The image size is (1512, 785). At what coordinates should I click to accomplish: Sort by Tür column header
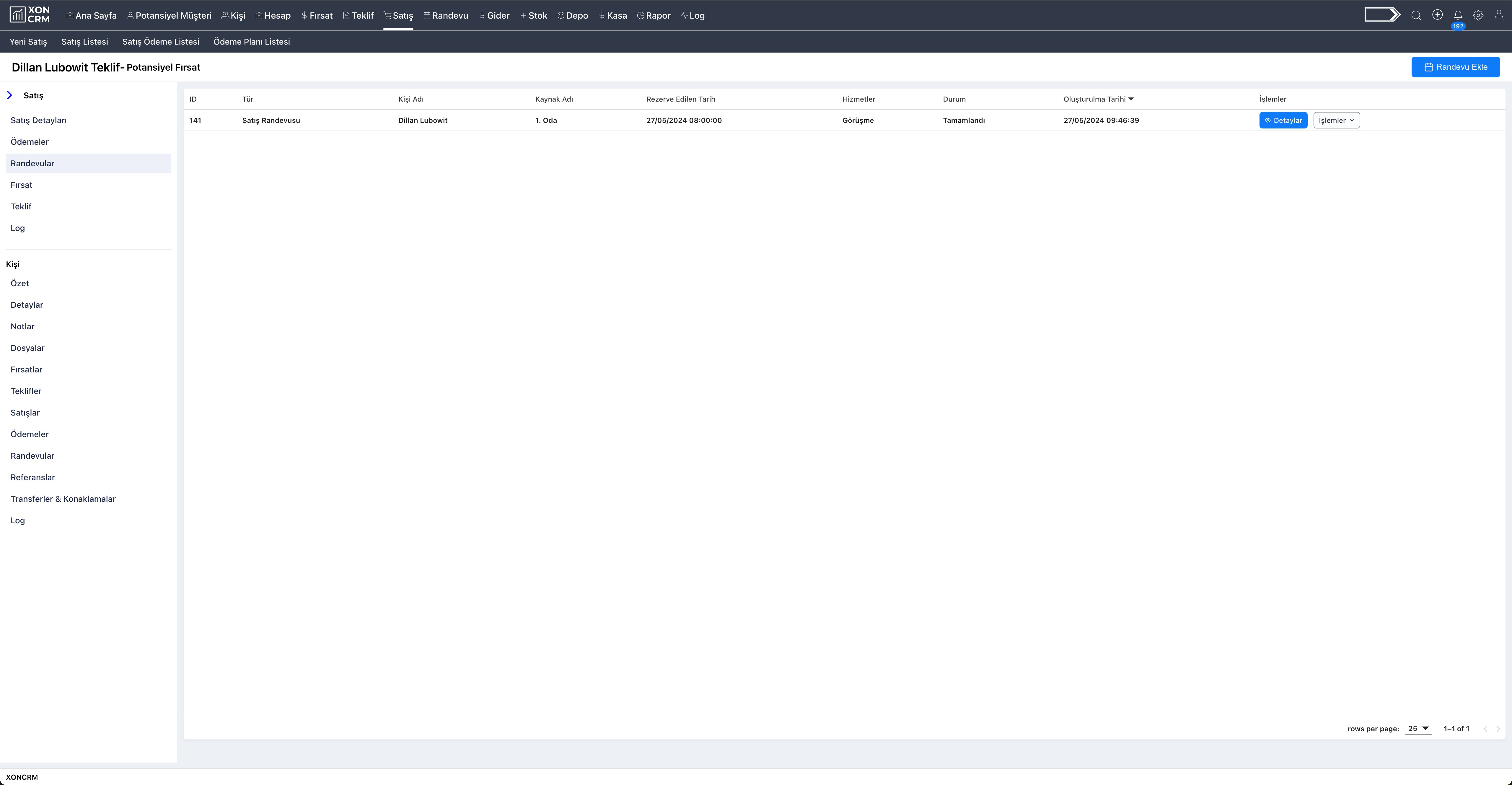[248, 99]
